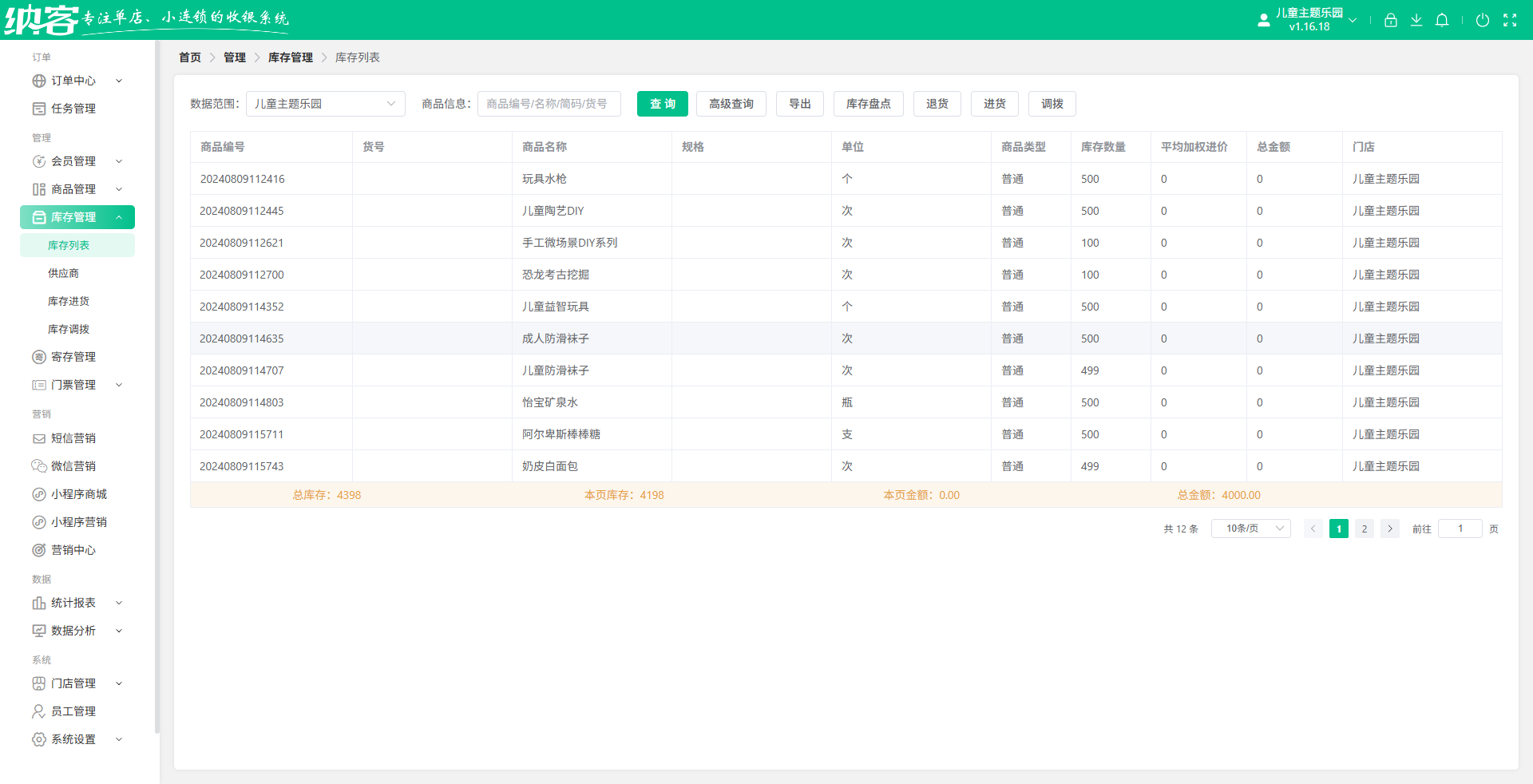Click the 库存盘点 button
Viewport: 1533px width, 784px height.
click(x=868, y=104)
